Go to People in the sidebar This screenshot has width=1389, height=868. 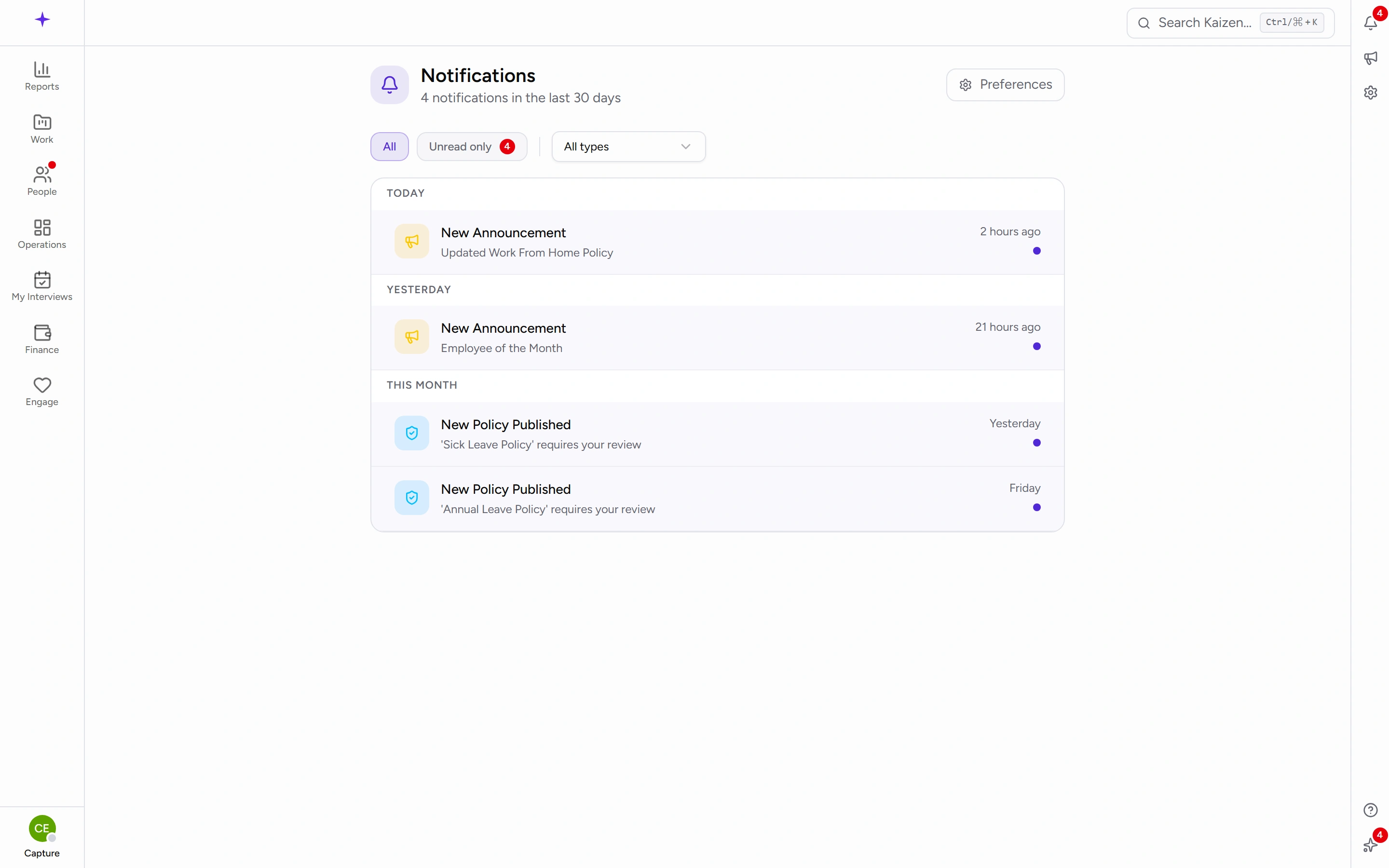(x=42, y=181)
